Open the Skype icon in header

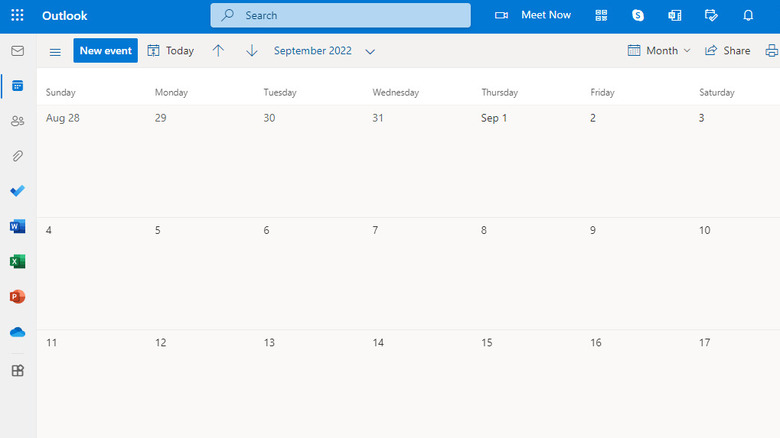click(x=638, y=15)
